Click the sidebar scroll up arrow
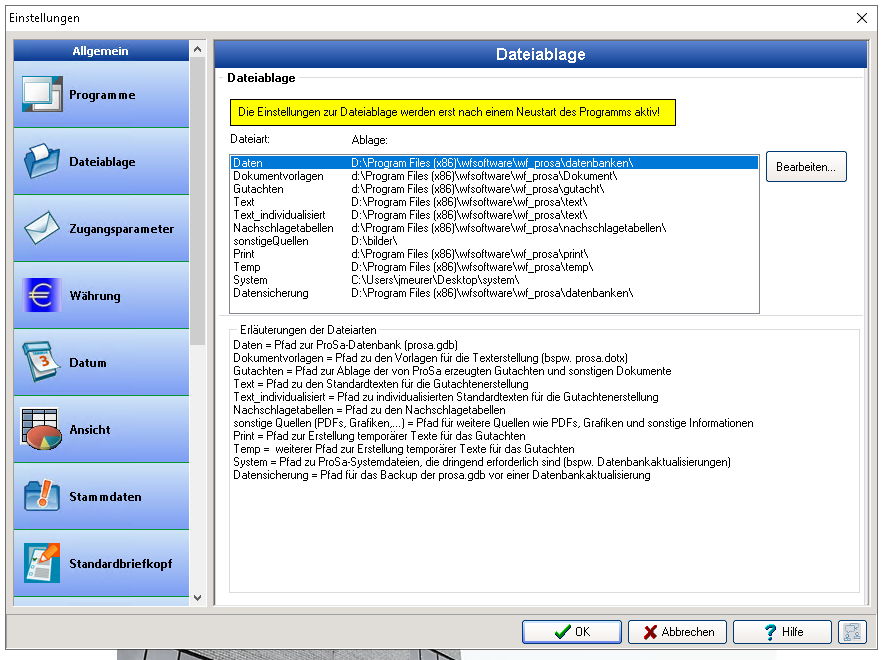The image size is (885, 660). [198, 49]
